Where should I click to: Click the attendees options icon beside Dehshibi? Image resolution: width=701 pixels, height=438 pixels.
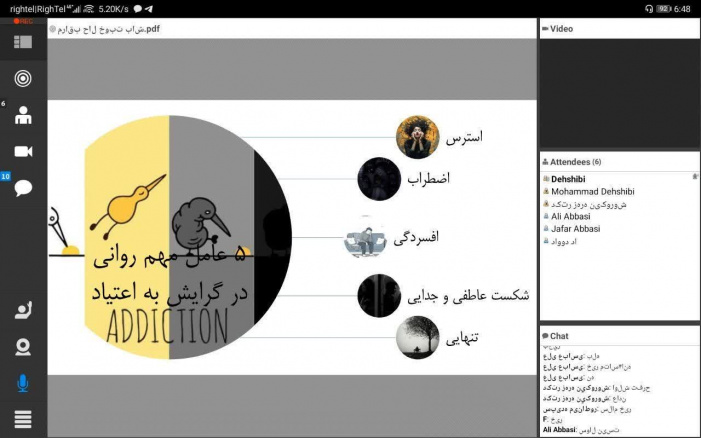(695, 177)
